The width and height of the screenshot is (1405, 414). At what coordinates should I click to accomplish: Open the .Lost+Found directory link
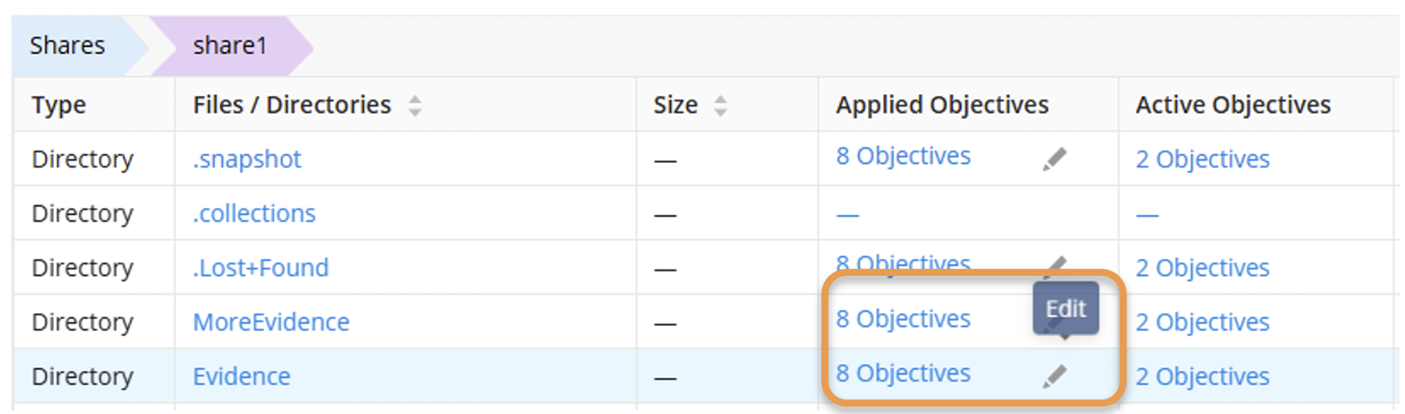(260, 267)
